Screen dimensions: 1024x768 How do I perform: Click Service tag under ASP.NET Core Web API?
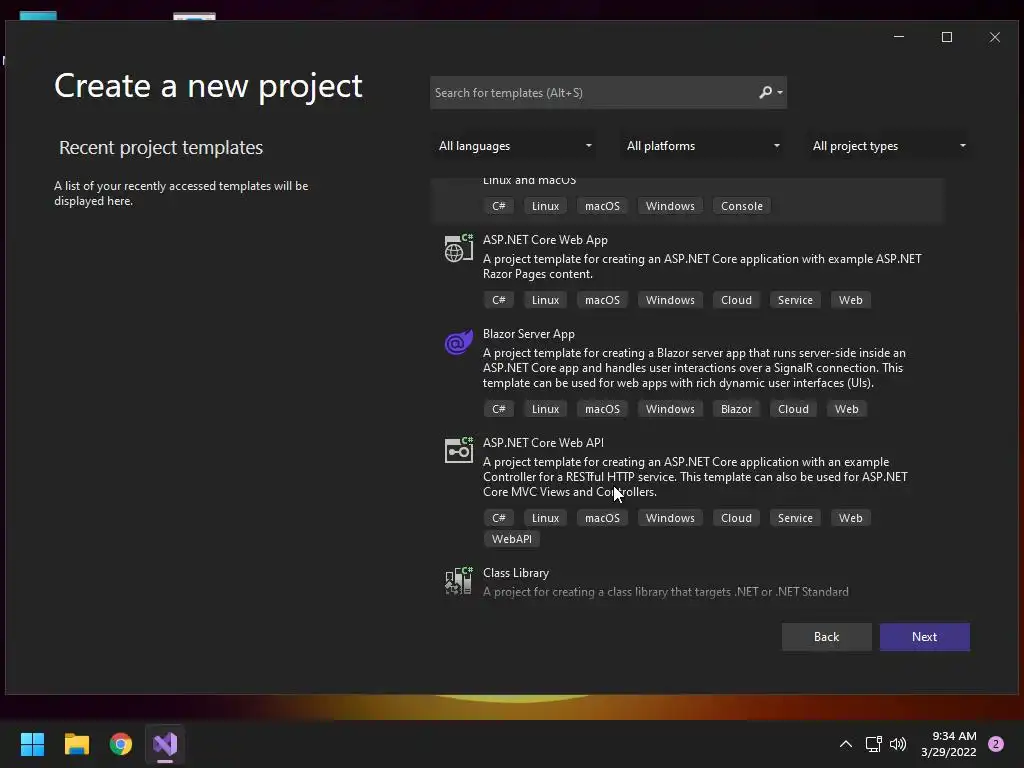click(x=795, y=518)
